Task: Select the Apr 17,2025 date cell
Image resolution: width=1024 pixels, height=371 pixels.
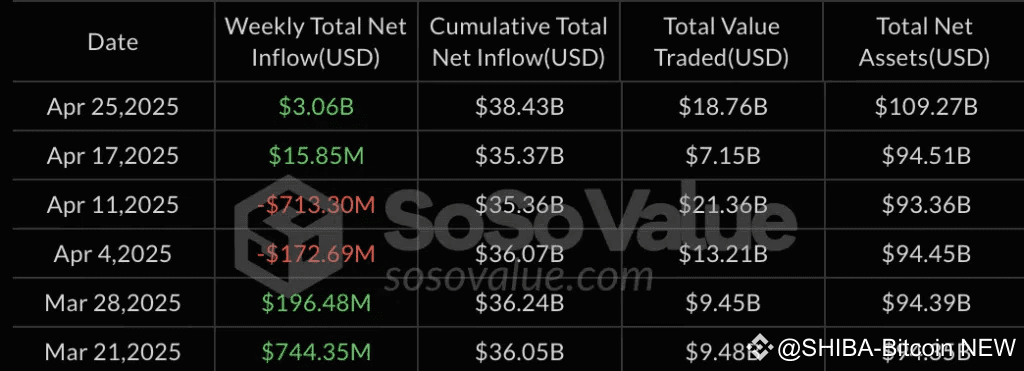Action: pyautogui.click(x=112, y=156)
